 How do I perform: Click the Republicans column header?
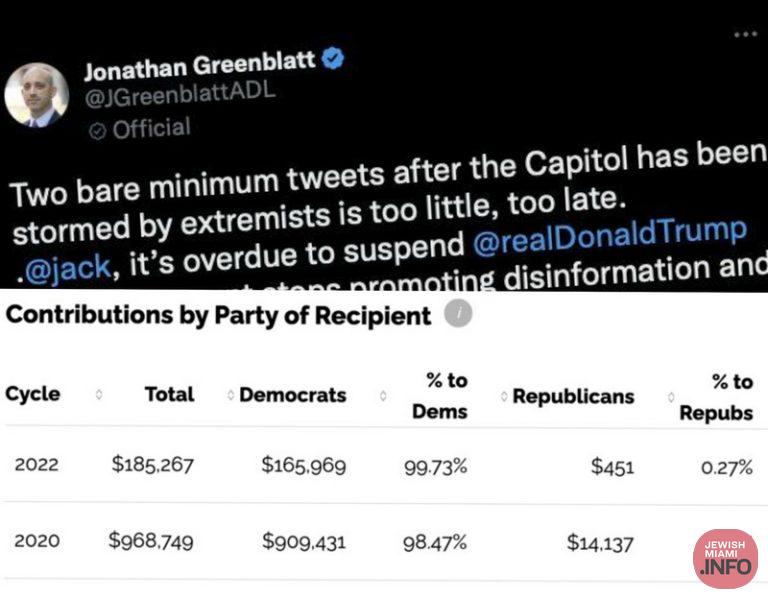click(573, 396)
